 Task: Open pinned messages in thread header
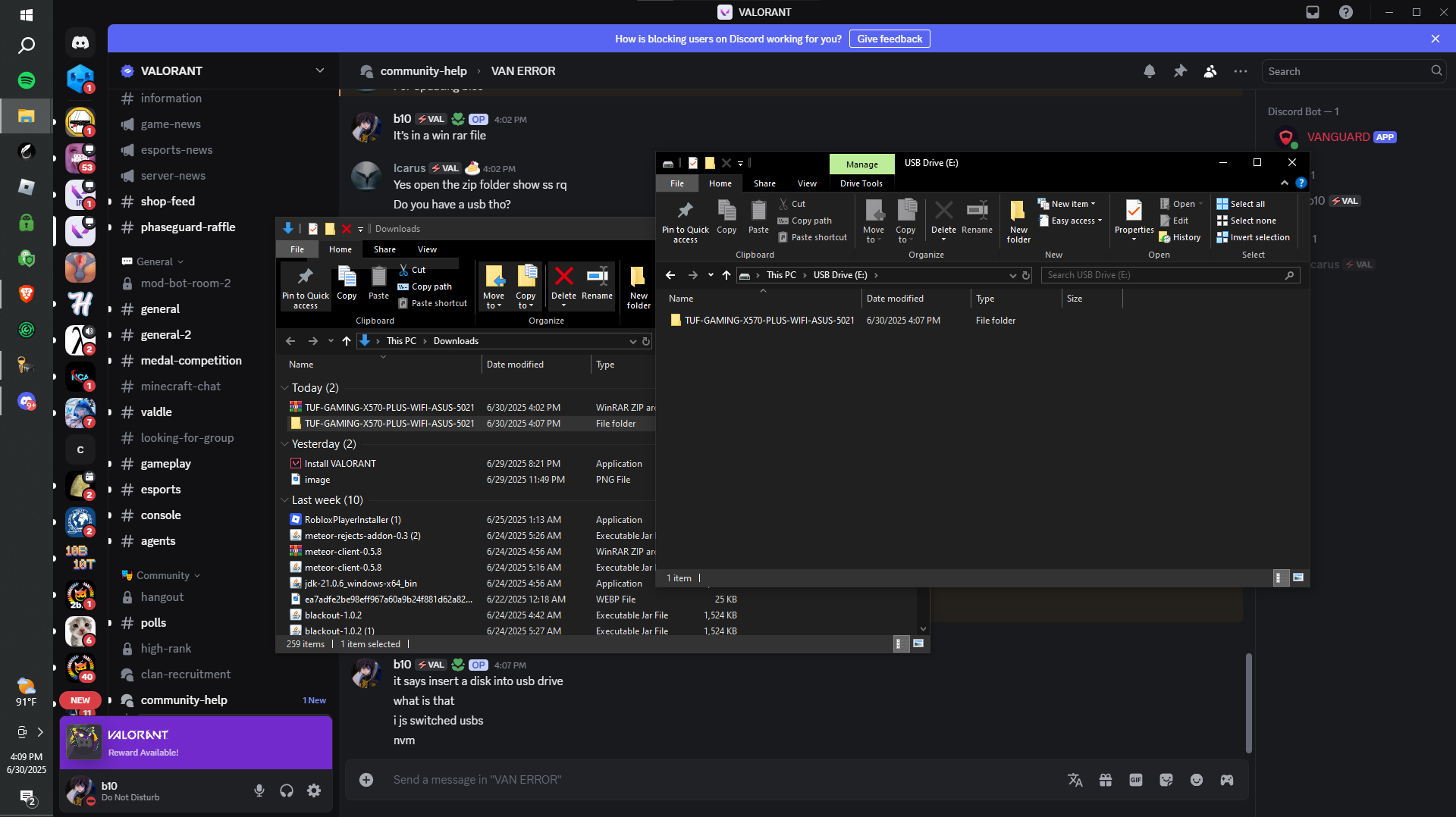[x=1180, y=71]
